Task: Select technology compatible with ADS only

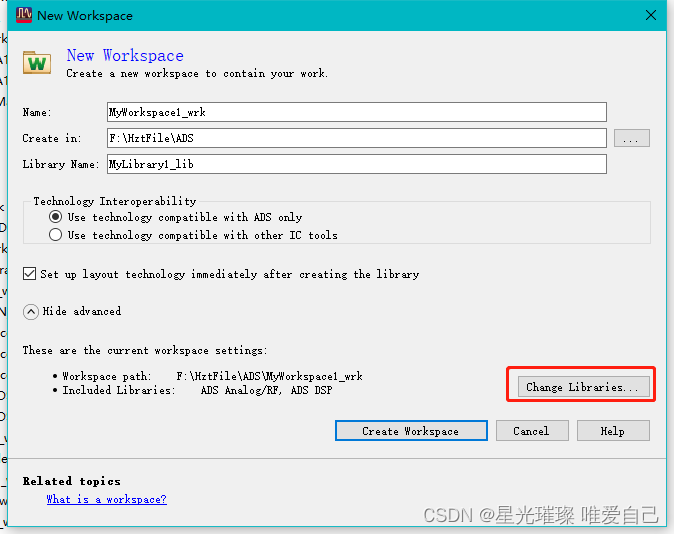Action: tap(55, 217)
